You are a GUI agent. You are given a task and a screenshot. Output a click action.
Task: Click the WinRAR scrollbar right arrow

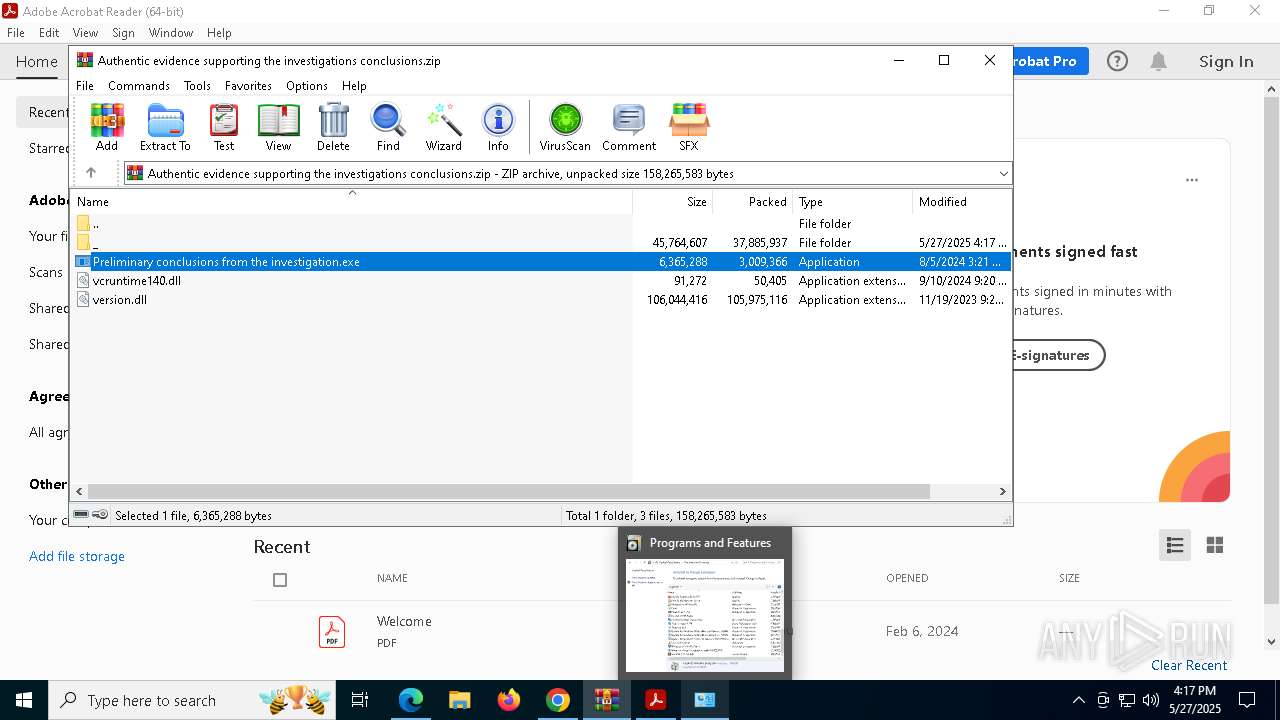pos(1002,492)
